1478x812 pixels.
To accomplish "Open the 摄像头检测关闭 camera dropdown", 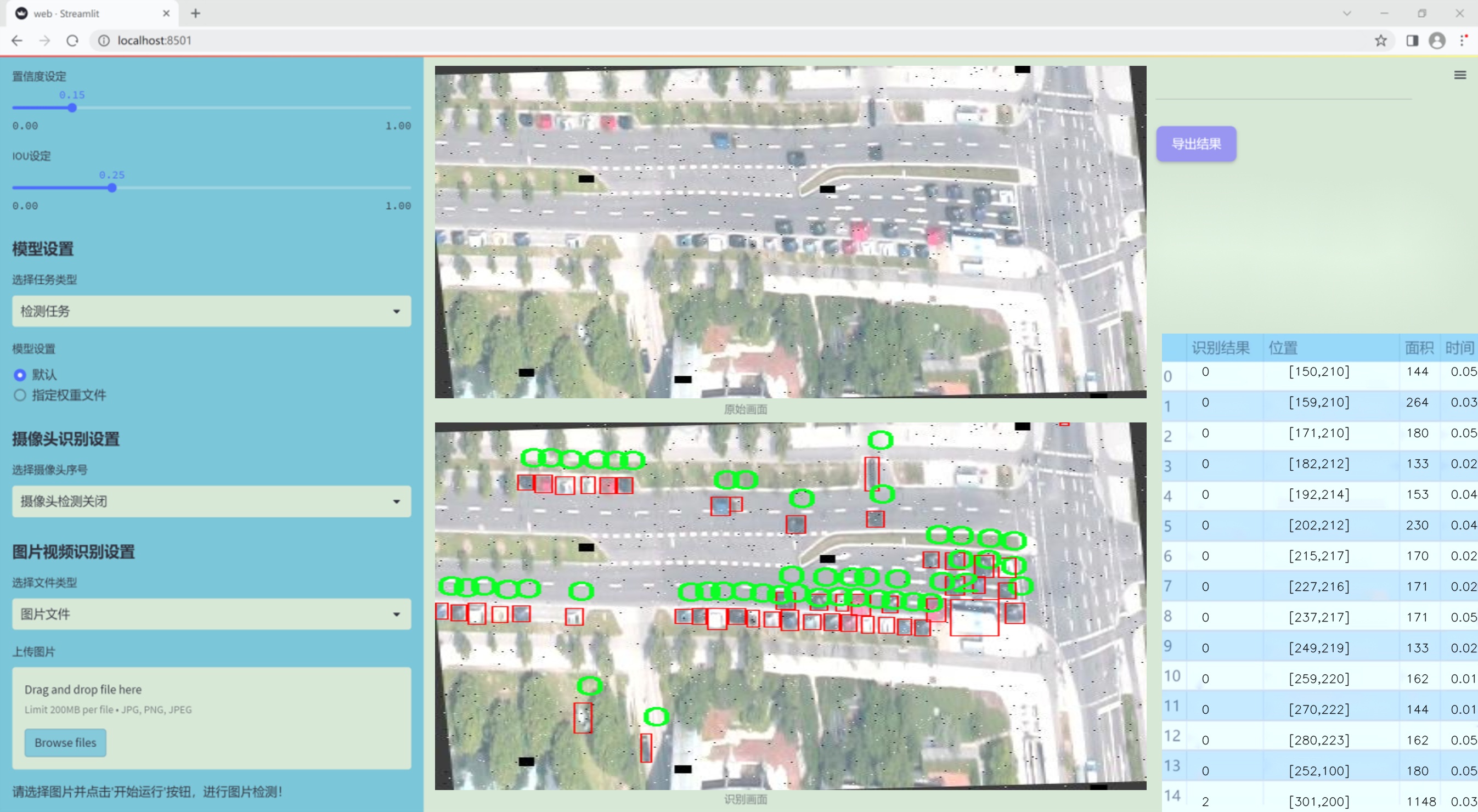I will point(211,501).
